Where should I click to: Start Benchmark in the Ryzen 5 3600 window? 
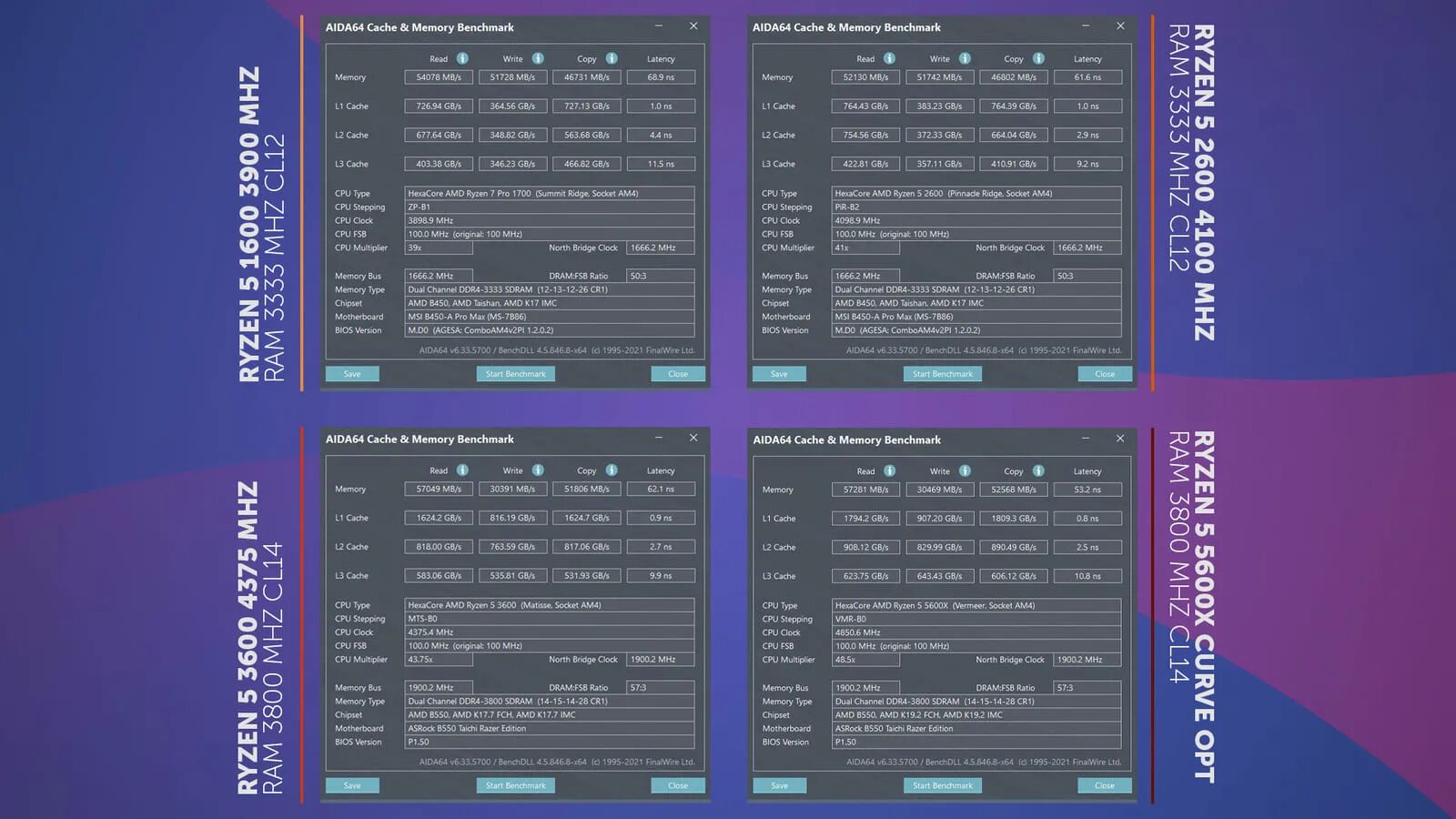pos(516,785)
